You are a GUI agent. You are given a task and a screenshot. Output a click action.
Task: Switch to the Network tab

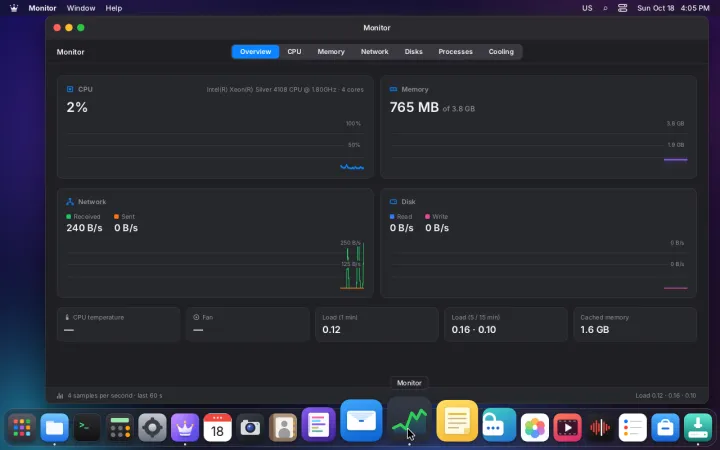(x=375, y=51)
